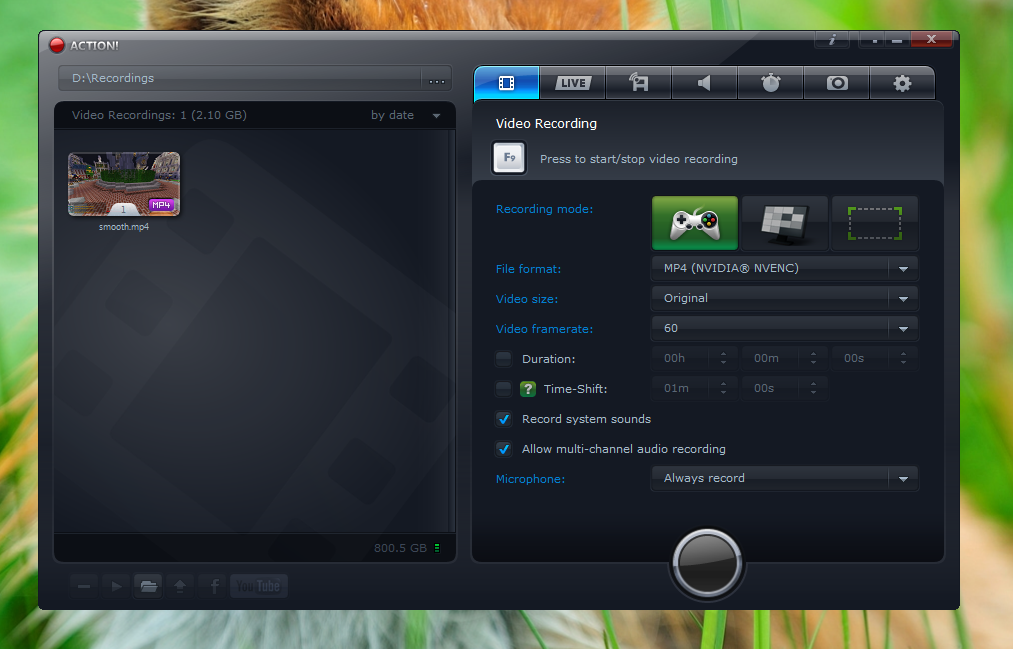Viewport: 1013px width, 649px height.
Task: Browse recordings folder with the ... button
Action: coord(437,79)
